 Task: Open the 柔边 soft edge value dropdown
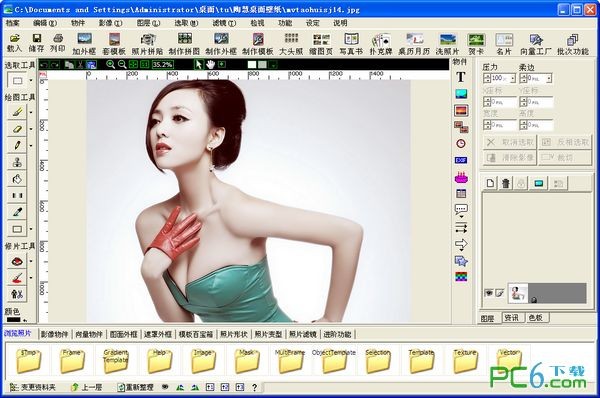549,78
